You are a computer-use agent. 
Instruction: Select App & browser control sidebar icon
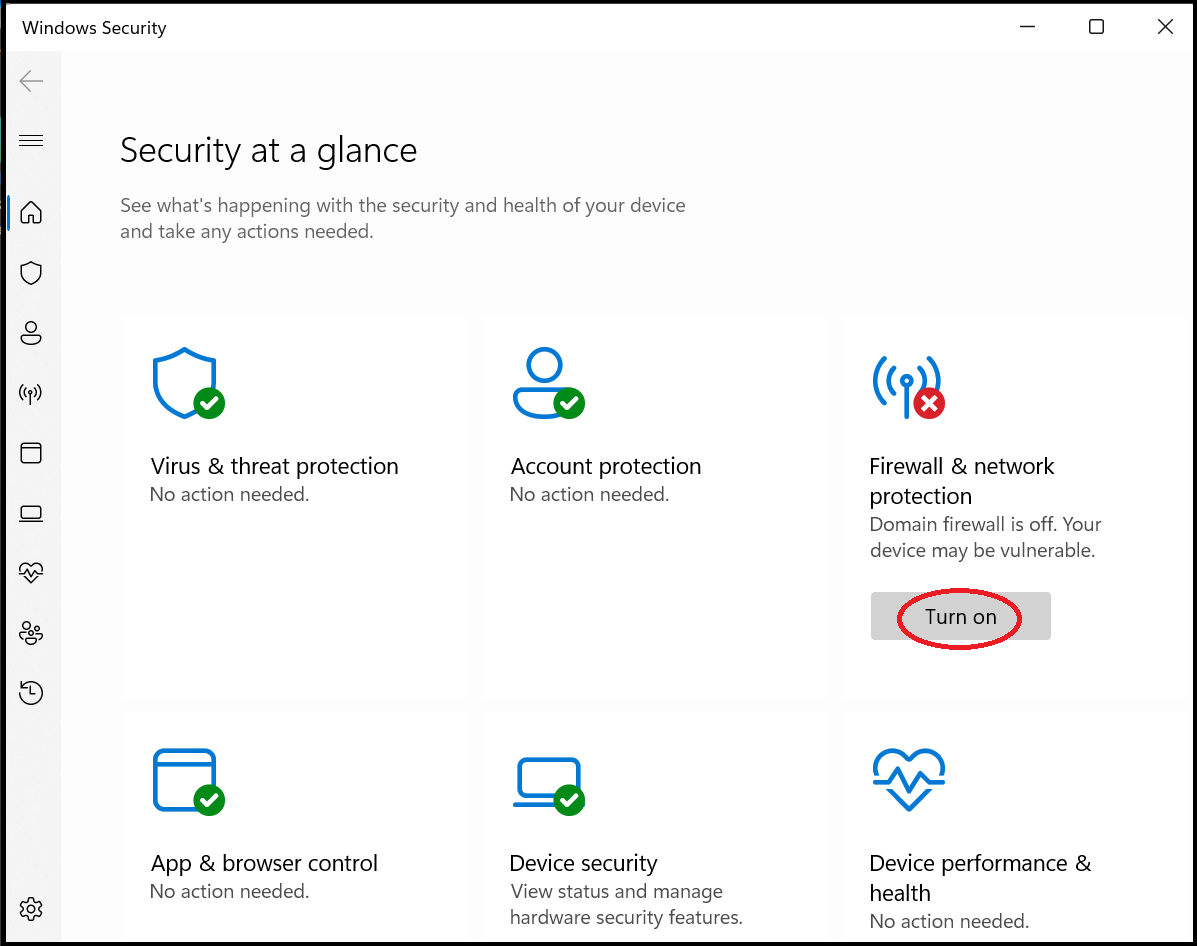pyautogui.click(x=31, y=453)
